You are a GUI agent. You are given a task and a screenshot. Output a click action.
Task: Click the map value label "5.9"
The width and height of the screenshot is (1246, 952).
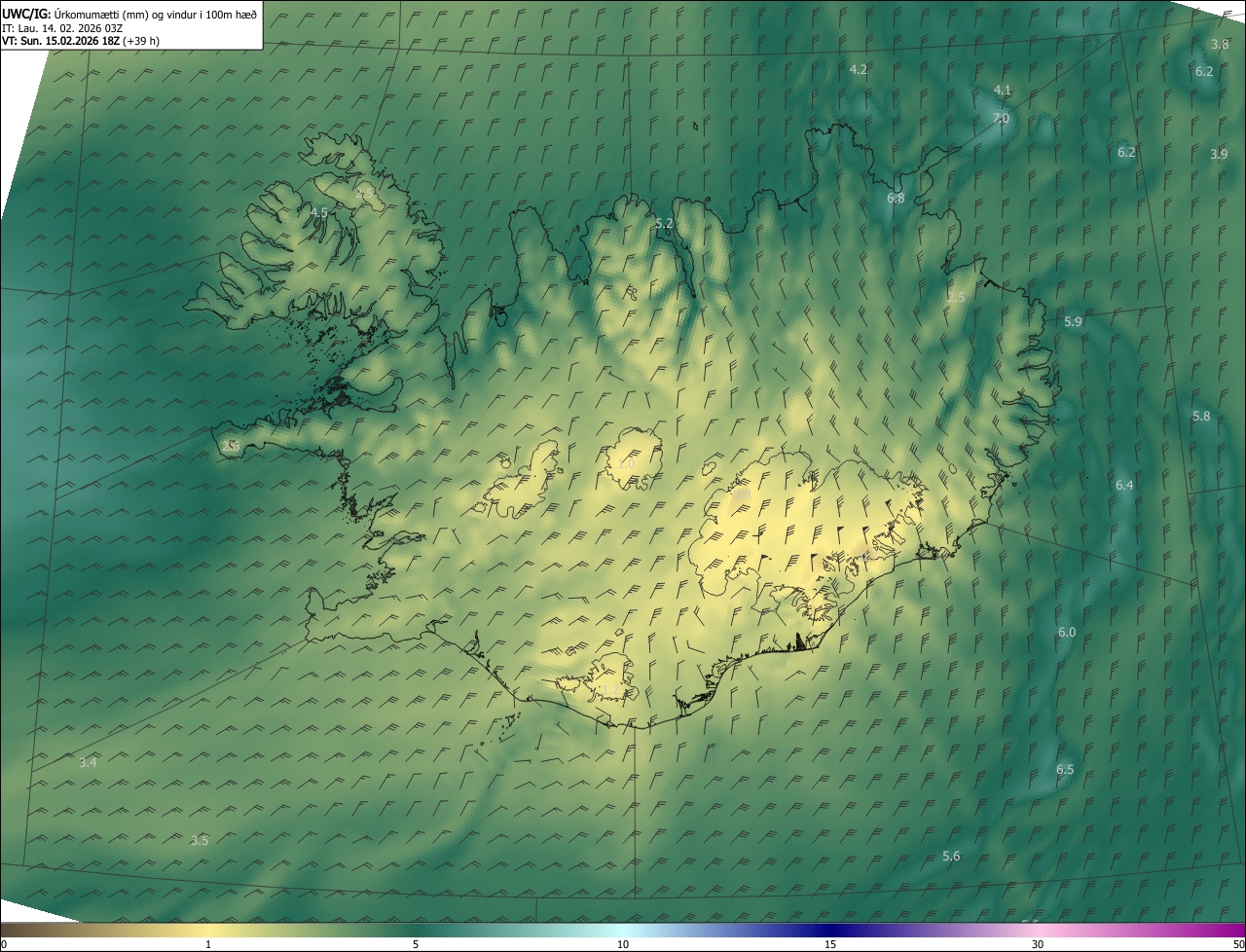1073,321
